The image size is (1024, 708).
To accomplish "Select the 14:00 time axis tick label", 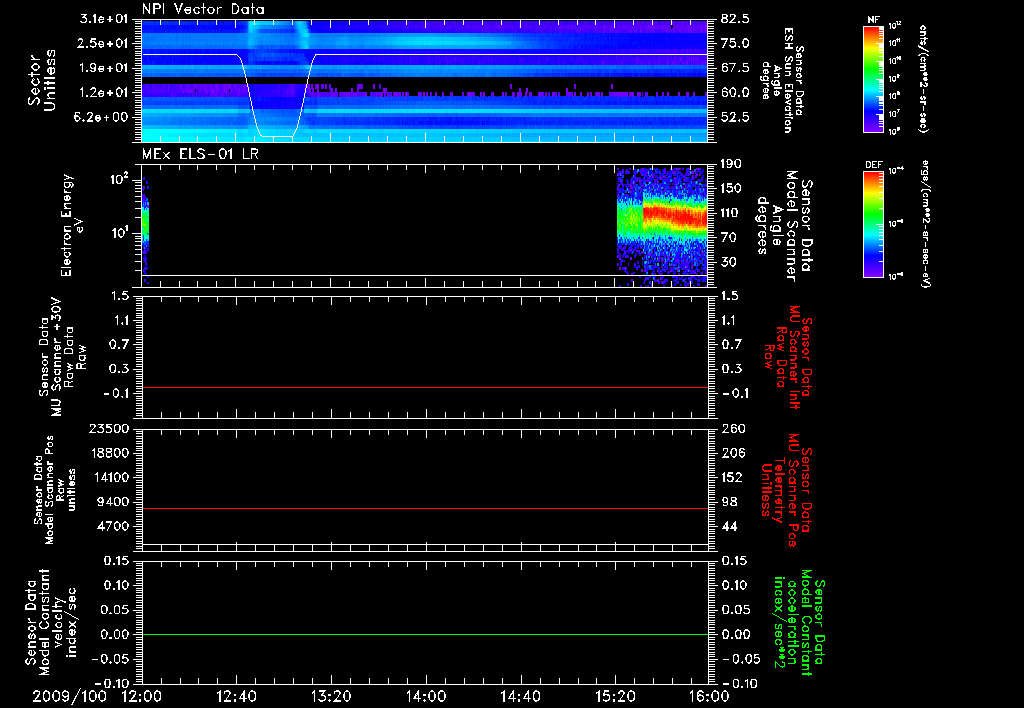I will pos(425,696).
